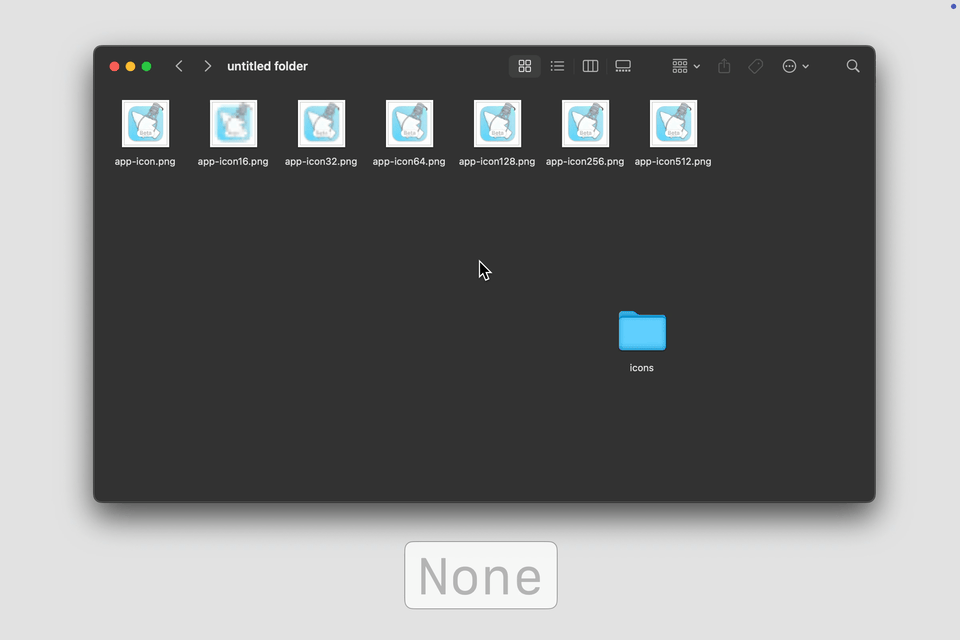Open the icons folder

(x=641, y=331)
